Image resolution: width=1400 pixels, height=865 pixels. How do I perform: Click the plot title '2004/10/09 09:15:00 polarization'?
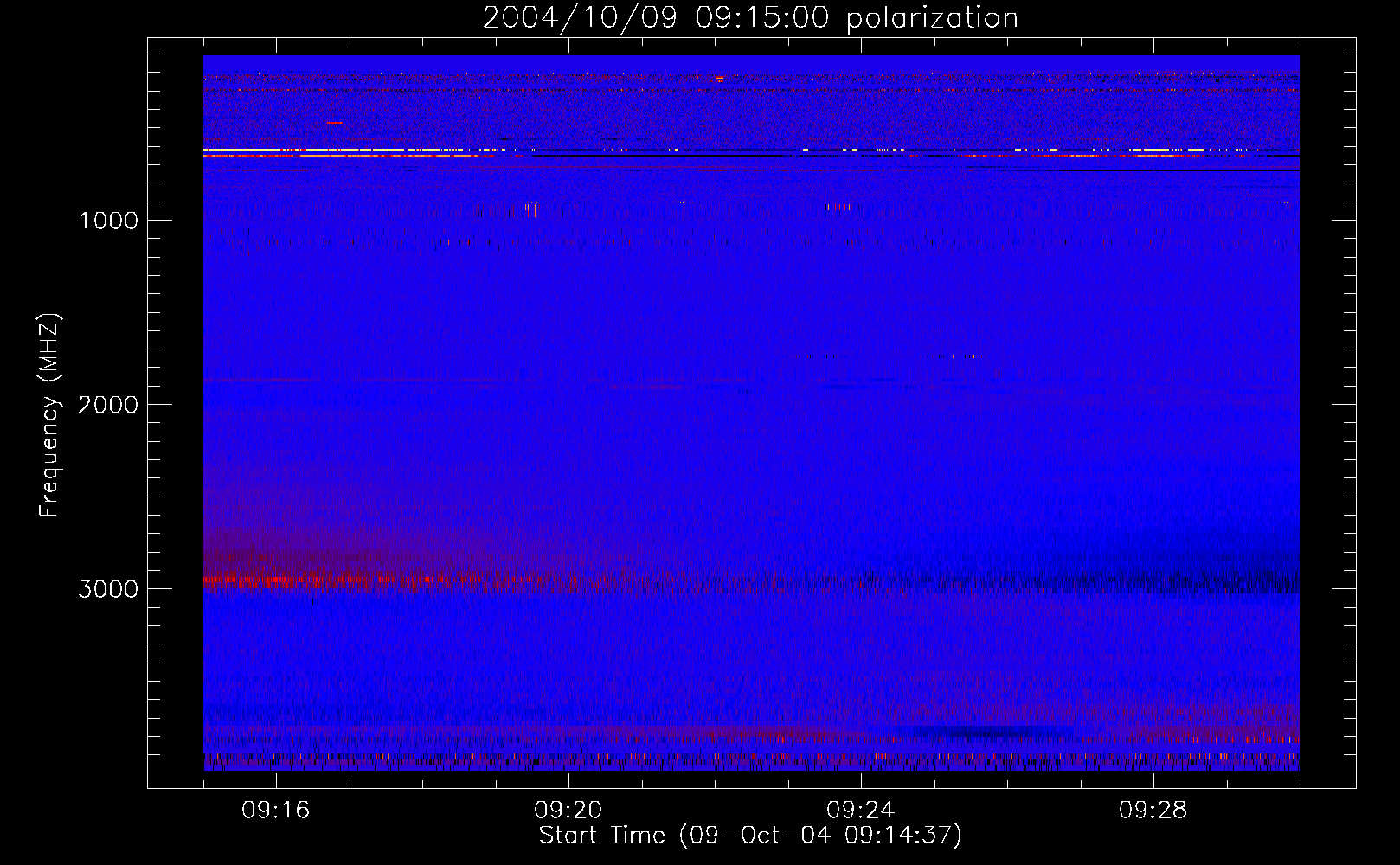(x=750, y=17)
